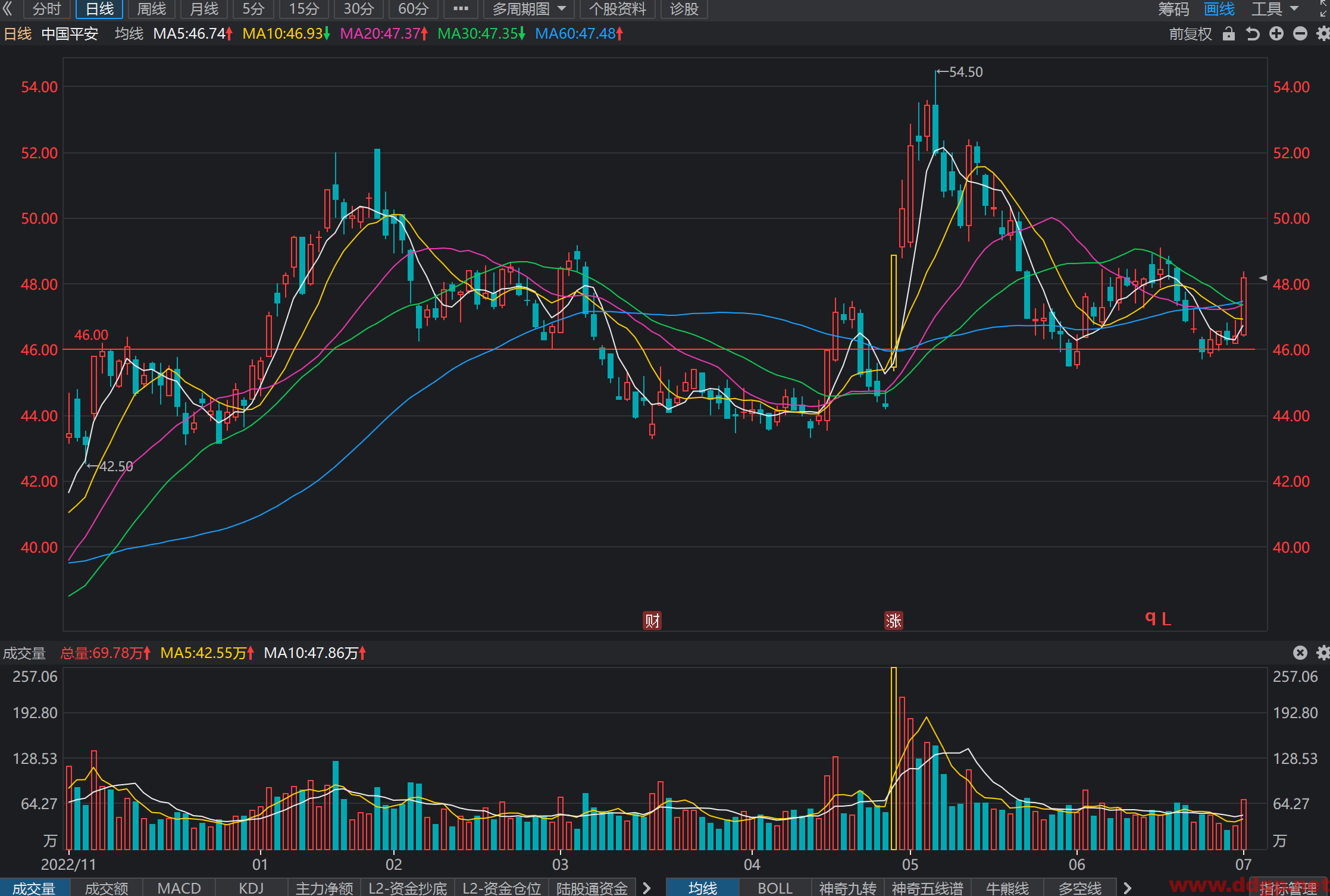Select the 5分 period tab
This screenshot has width=1330, height=896.
(x=254, y=8)
